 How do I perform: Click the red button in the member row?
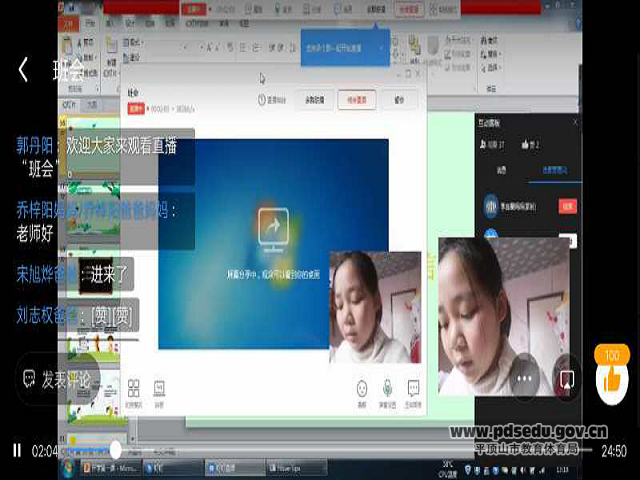coord(568,206)
